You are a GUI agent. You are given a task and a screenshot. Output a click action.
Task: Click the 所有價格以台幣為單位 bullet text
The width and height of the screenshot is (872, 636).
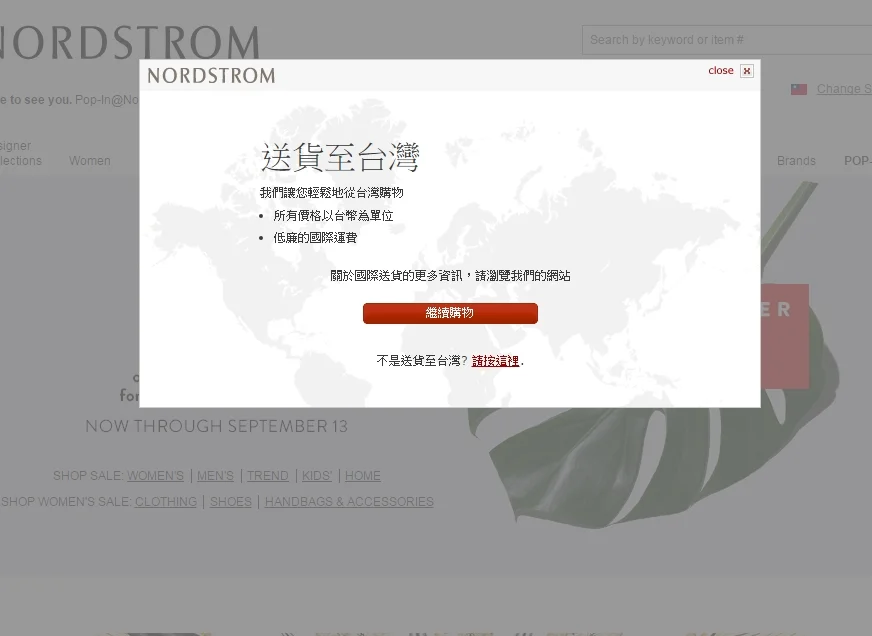coord(333,216)
